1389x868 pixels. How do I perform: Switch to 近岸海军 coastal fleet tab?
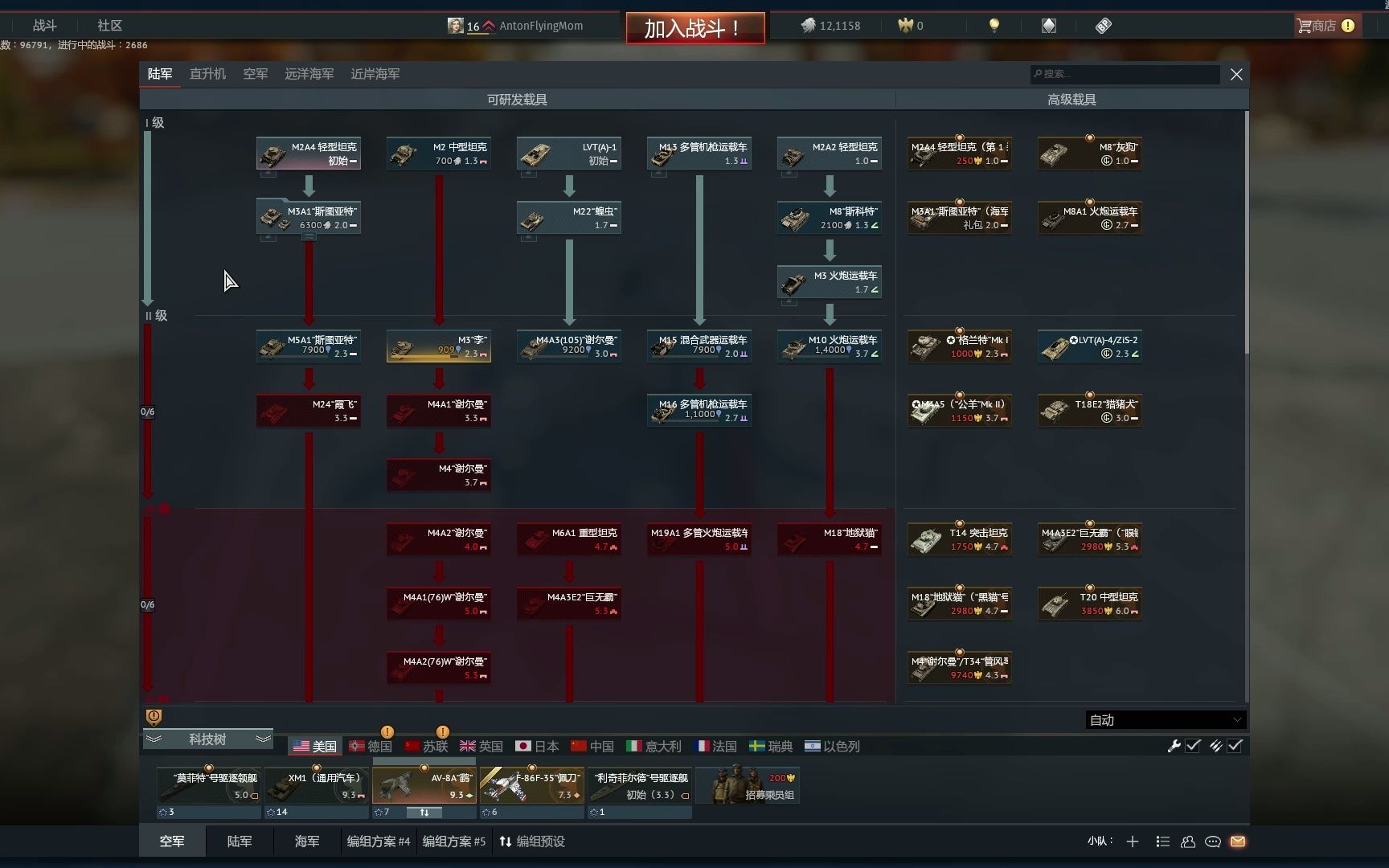click(x=375, y=74)
